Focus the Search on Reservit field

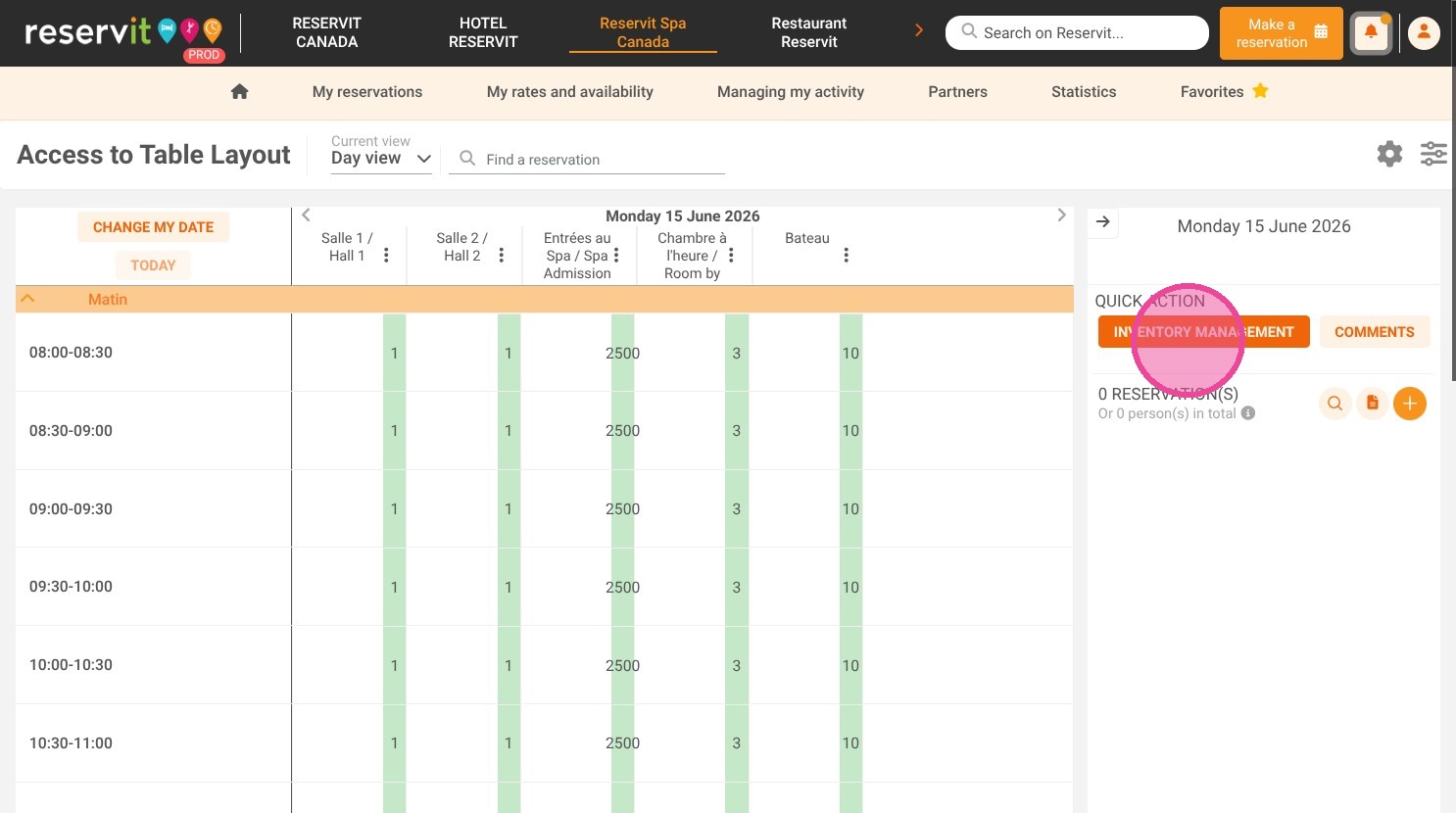[1077, 32]
